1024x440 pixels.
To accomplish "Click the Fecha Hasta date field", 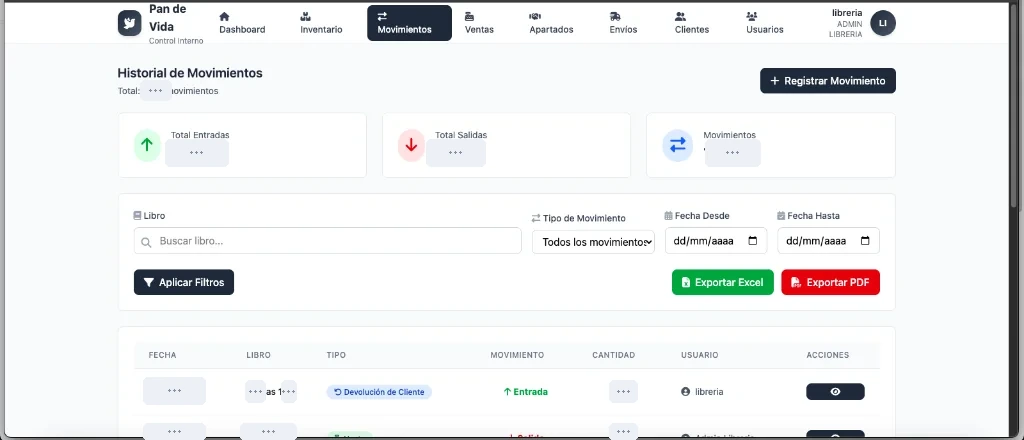I will 828,240.
